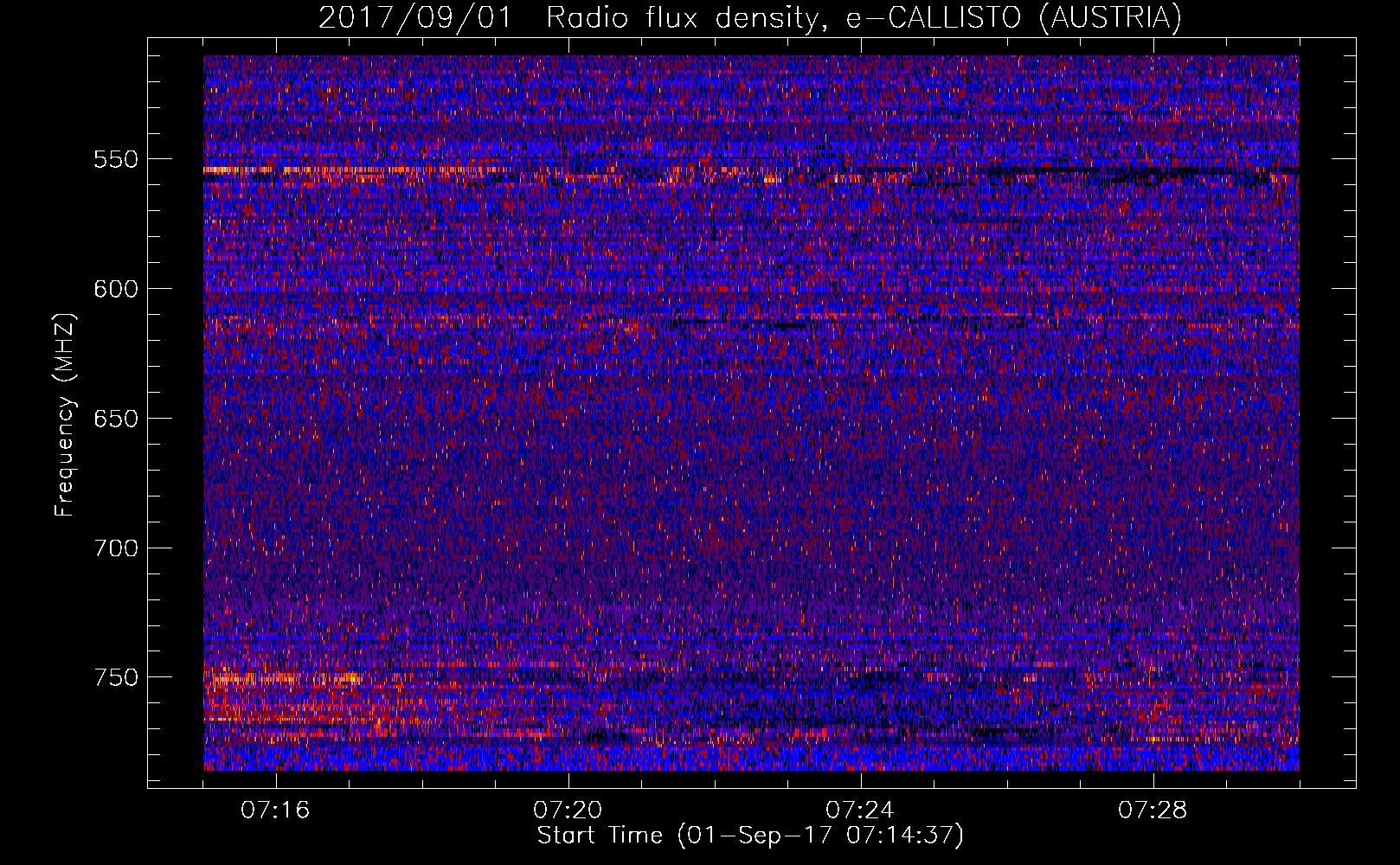Select the 600 frequency tick label
The width and height of the screenshot is (1400, 865).
(x=116, y=289)
